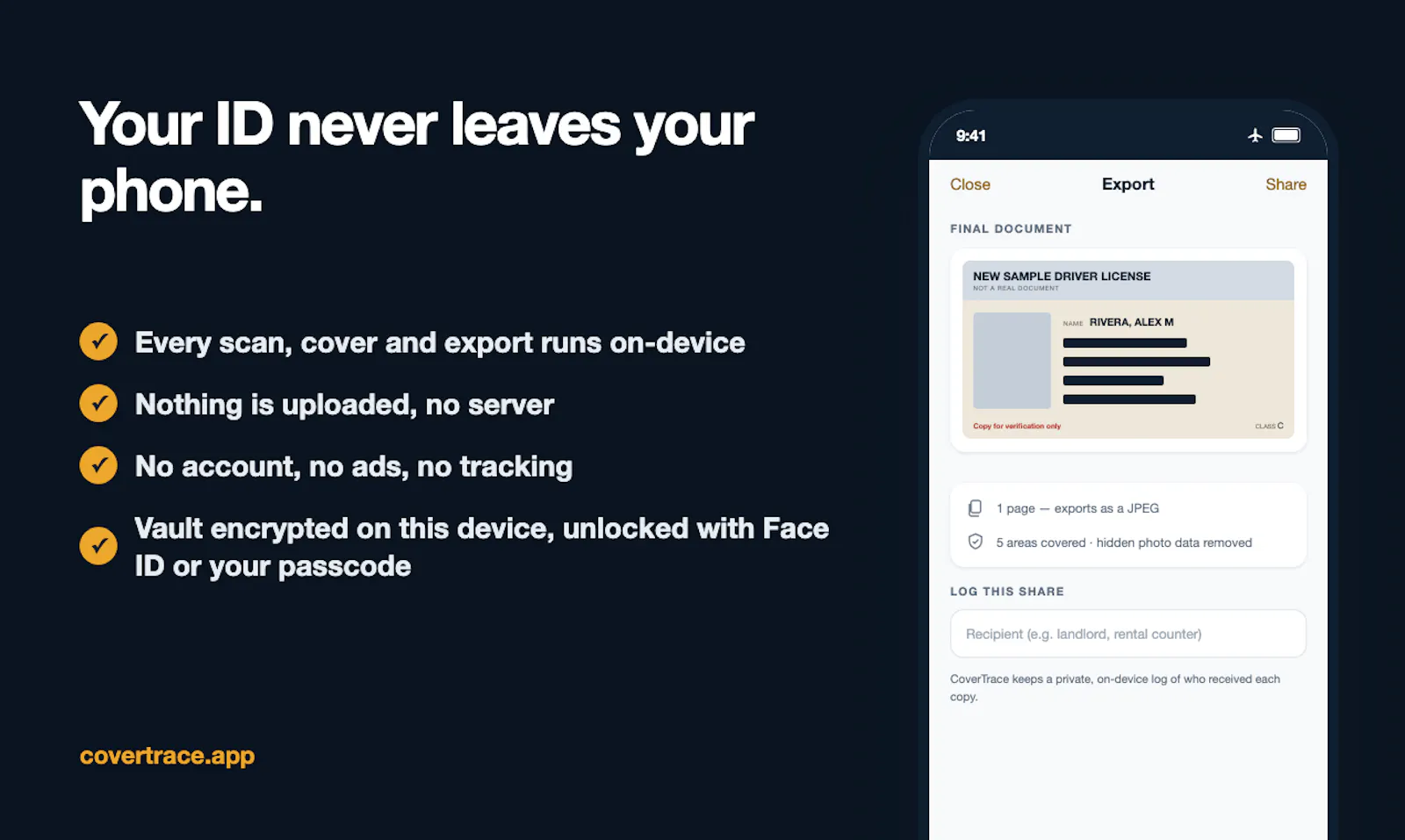Tap the Close button in Export screen
Viewport: 1405px width, 840px height.
tap(969, 184)
